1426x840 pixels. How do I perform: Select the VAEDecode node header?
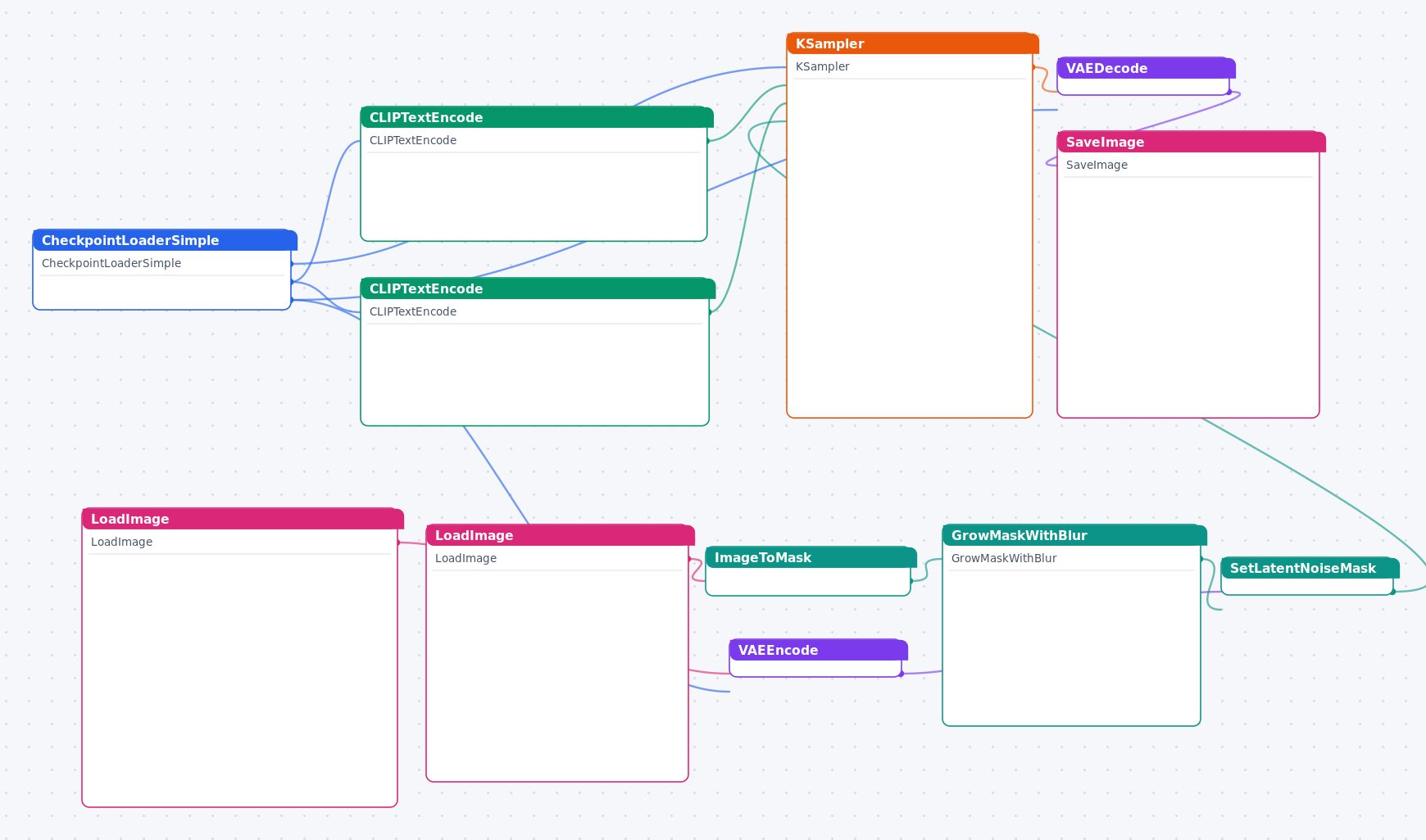point(1146,68)
